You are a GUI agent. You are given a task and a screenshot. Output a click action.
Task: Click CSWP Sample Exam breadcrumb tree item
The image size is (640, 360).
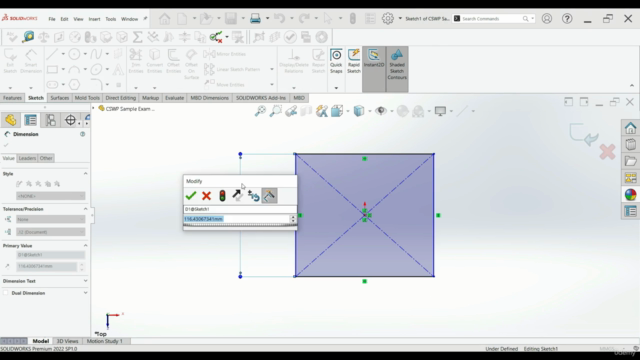(126, 109)
